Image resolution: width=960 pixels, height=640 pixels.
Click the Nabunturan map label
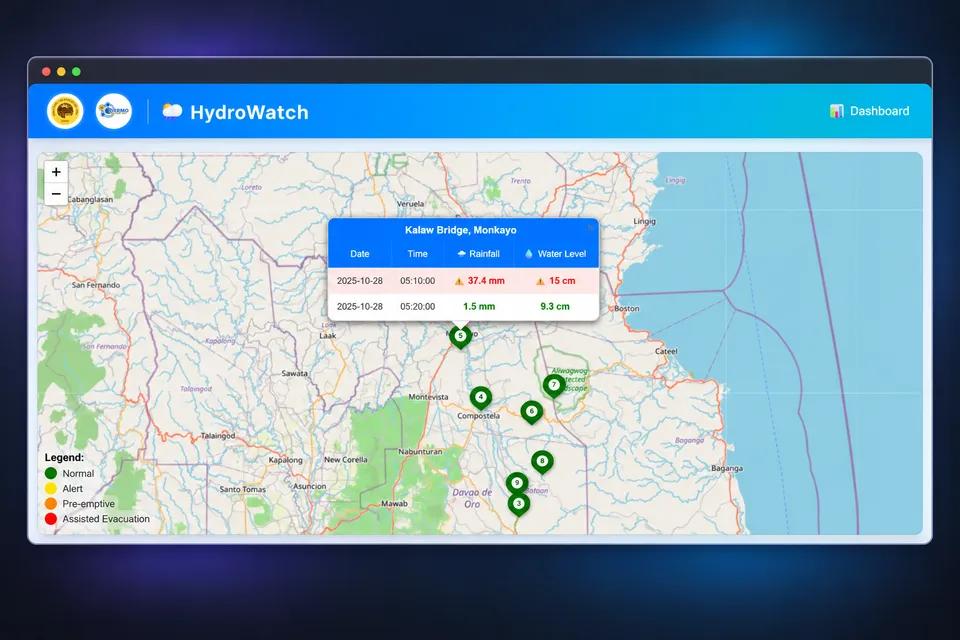[420, 451]
